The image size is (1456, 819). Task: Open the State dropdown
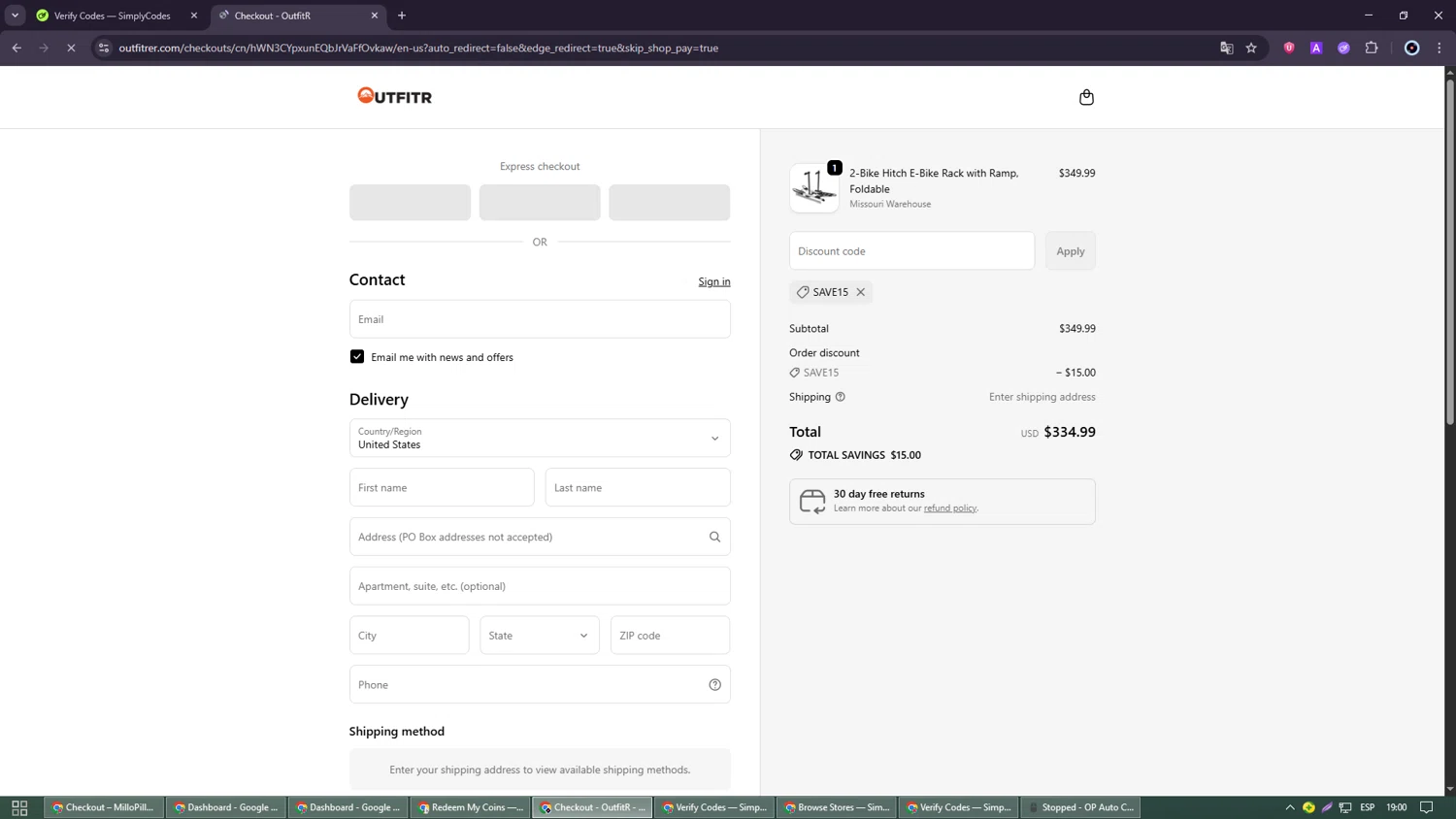pos(540,636)
